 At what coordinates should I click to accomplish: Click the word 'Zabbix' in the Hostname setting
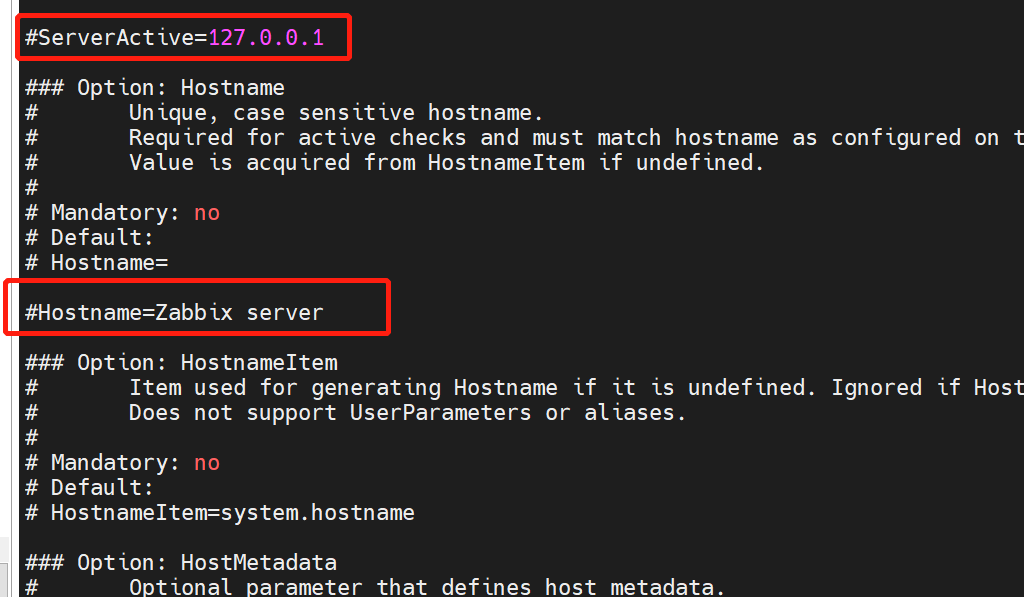(x=194, y=313)
